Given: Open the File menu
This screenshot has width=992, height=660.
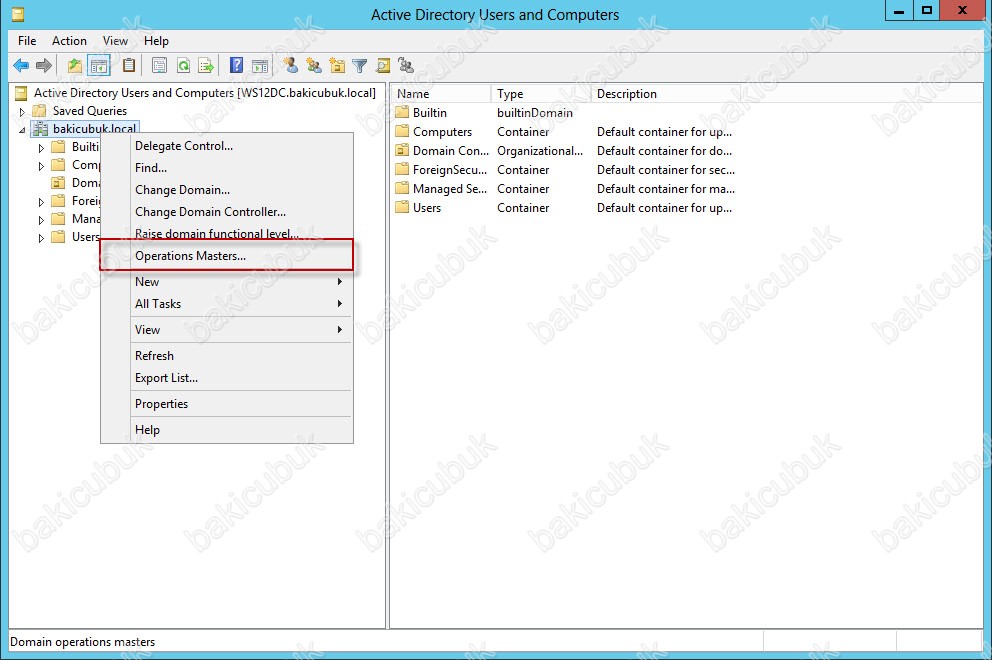Looking at the screenshot, I should tap(27, 40).
